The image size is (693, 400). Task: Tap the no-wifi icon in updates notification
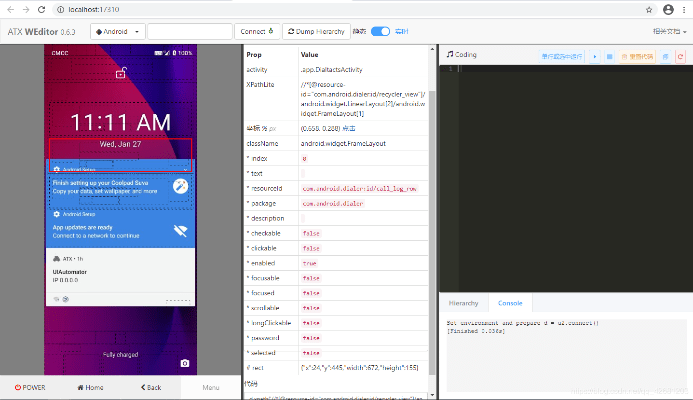pyautogui.click(x=181, y=231)
